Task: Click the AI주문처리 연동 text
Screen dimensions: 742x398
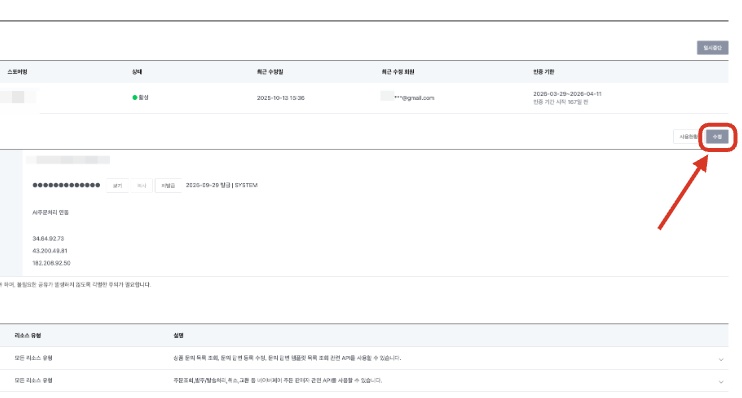Action: coord(50,212)
